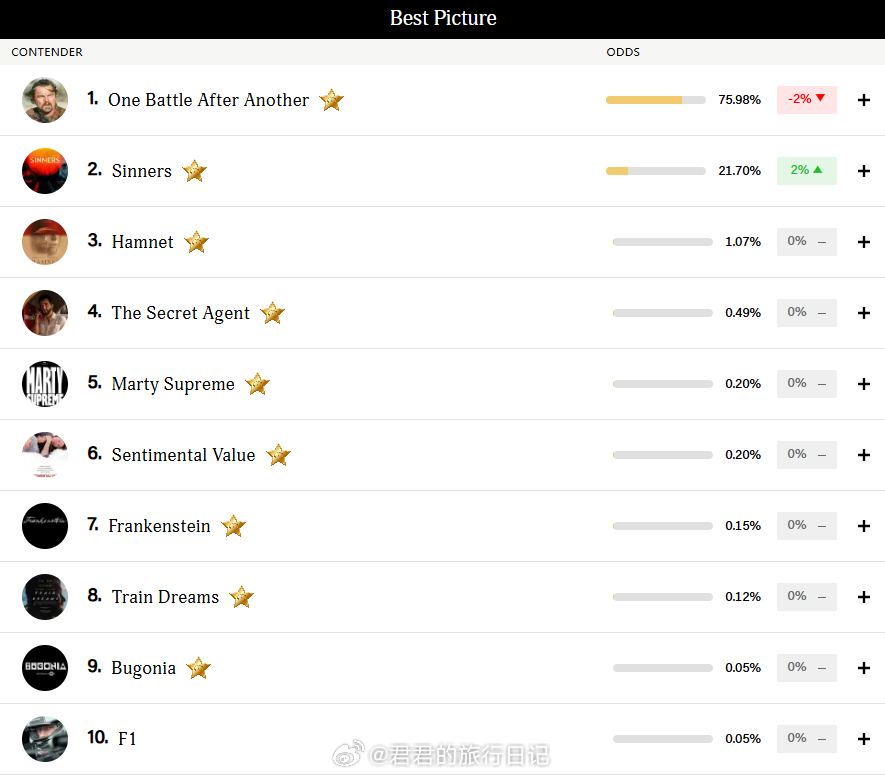Click the gold star next to Marty Supreme

(x=257, y=384)
